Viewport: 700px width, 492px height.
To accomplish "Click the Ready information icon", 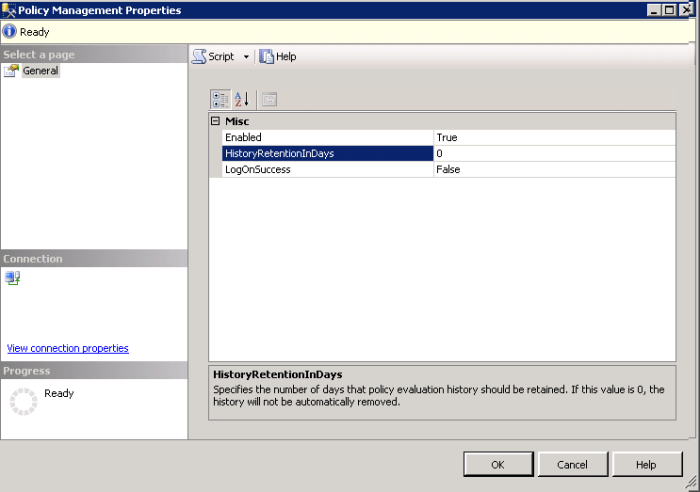I will pos(10,32).
